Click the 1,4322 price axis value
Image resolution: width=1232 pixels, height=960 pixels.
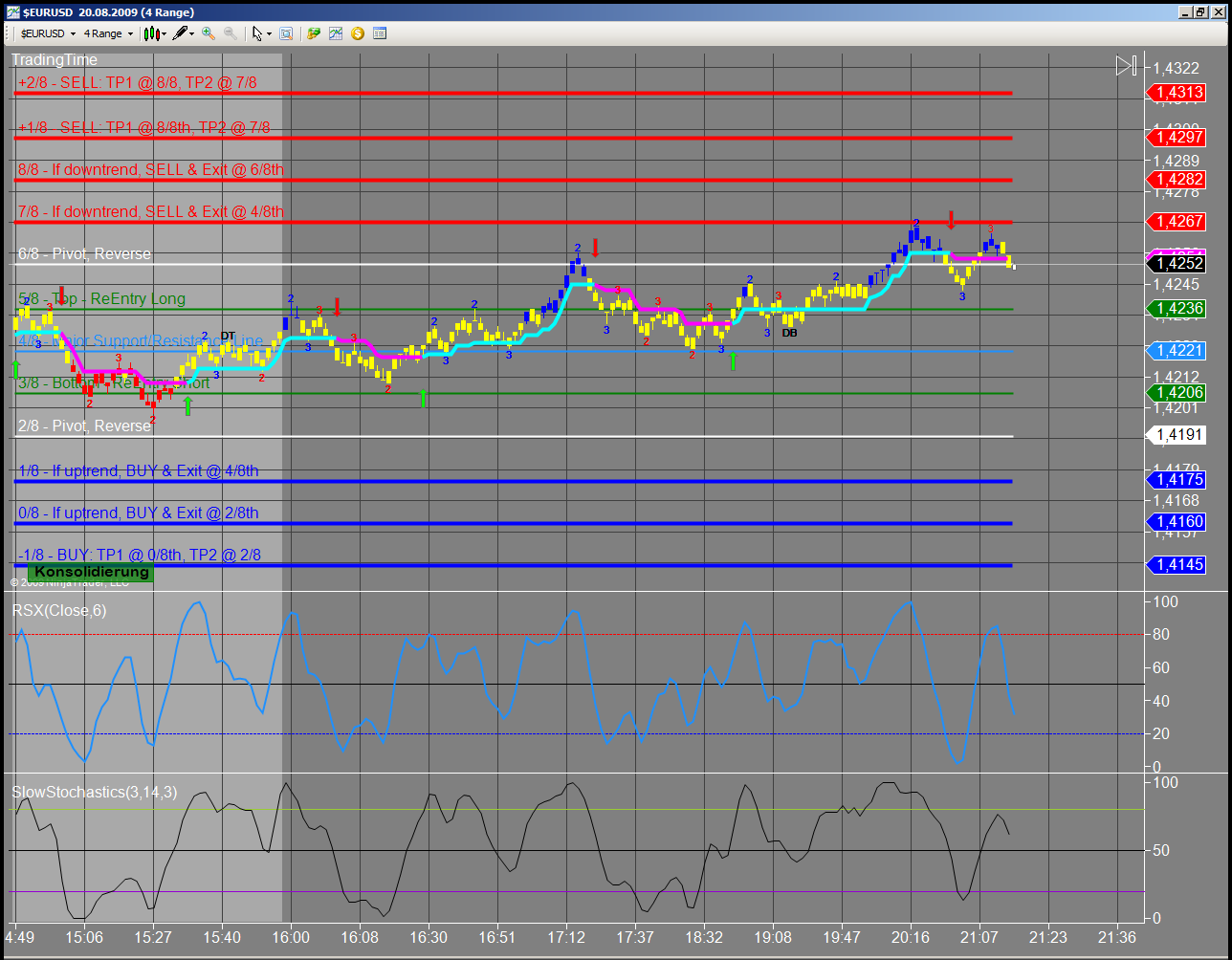point(1176,68)
